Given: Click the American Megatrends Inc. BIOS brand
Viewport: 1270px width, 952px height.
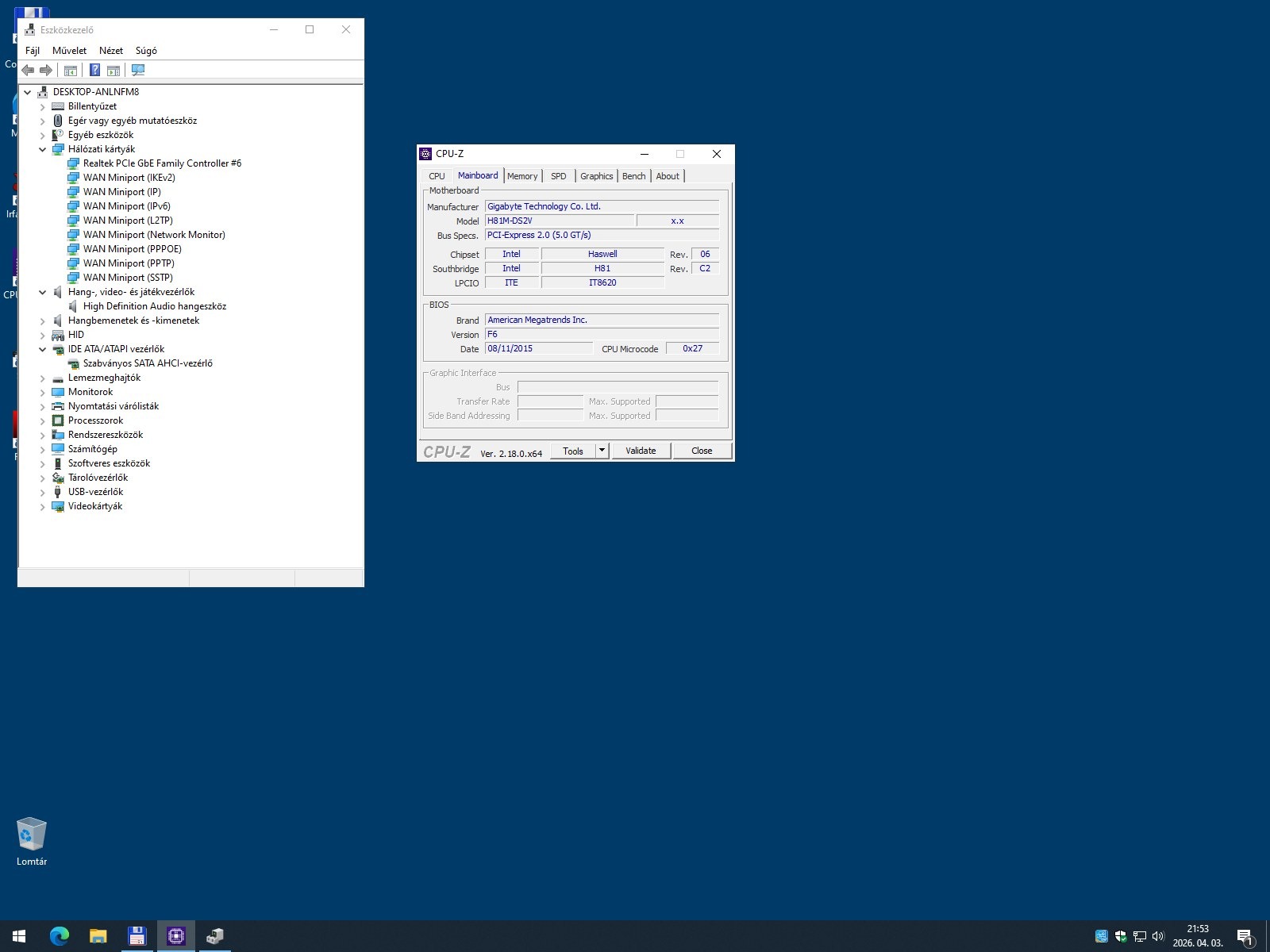Looking at the screenshot, I should [x=602, y=320].
